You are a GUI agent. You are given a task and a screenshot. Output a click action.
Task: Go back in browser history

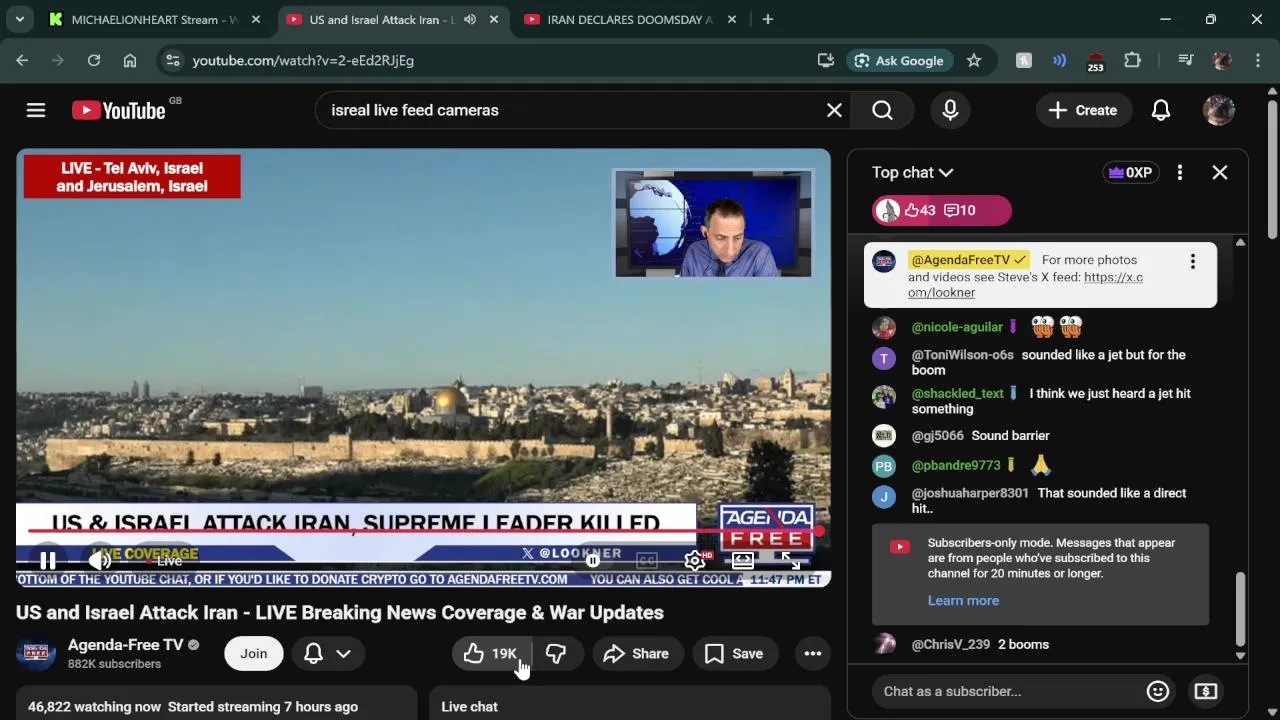(22, 60)
